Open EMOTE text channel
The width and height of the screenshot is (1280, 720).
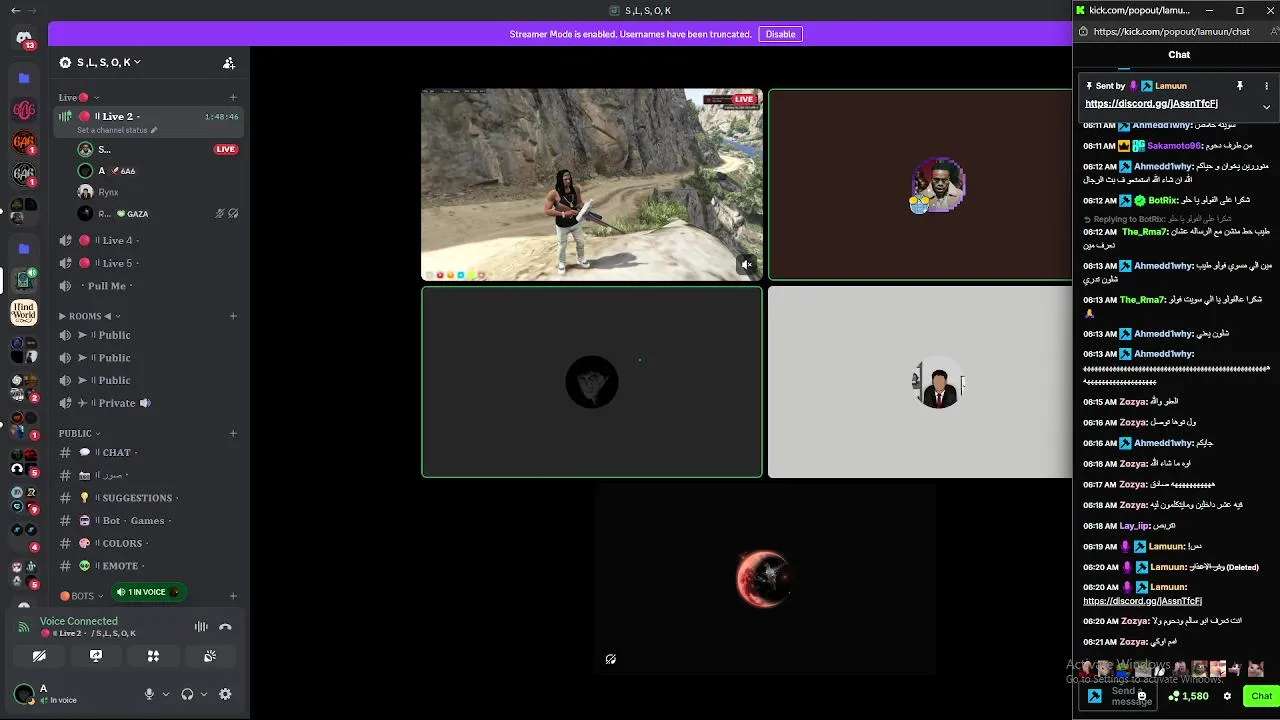[148, 566]
